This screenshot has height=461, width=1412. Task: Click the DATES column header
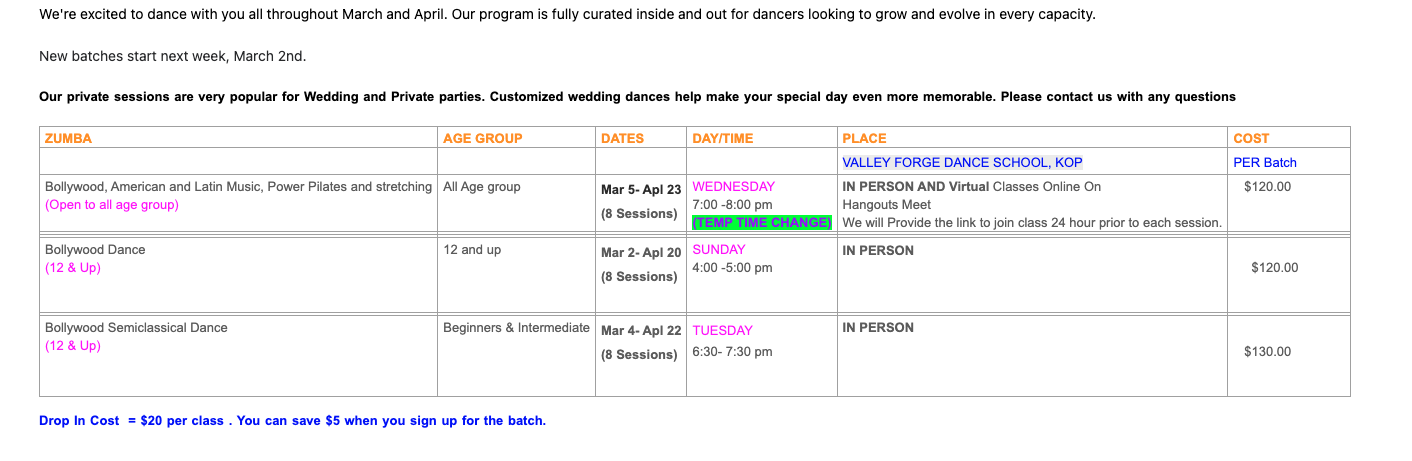pyautogui.click(x=622, y=139)
